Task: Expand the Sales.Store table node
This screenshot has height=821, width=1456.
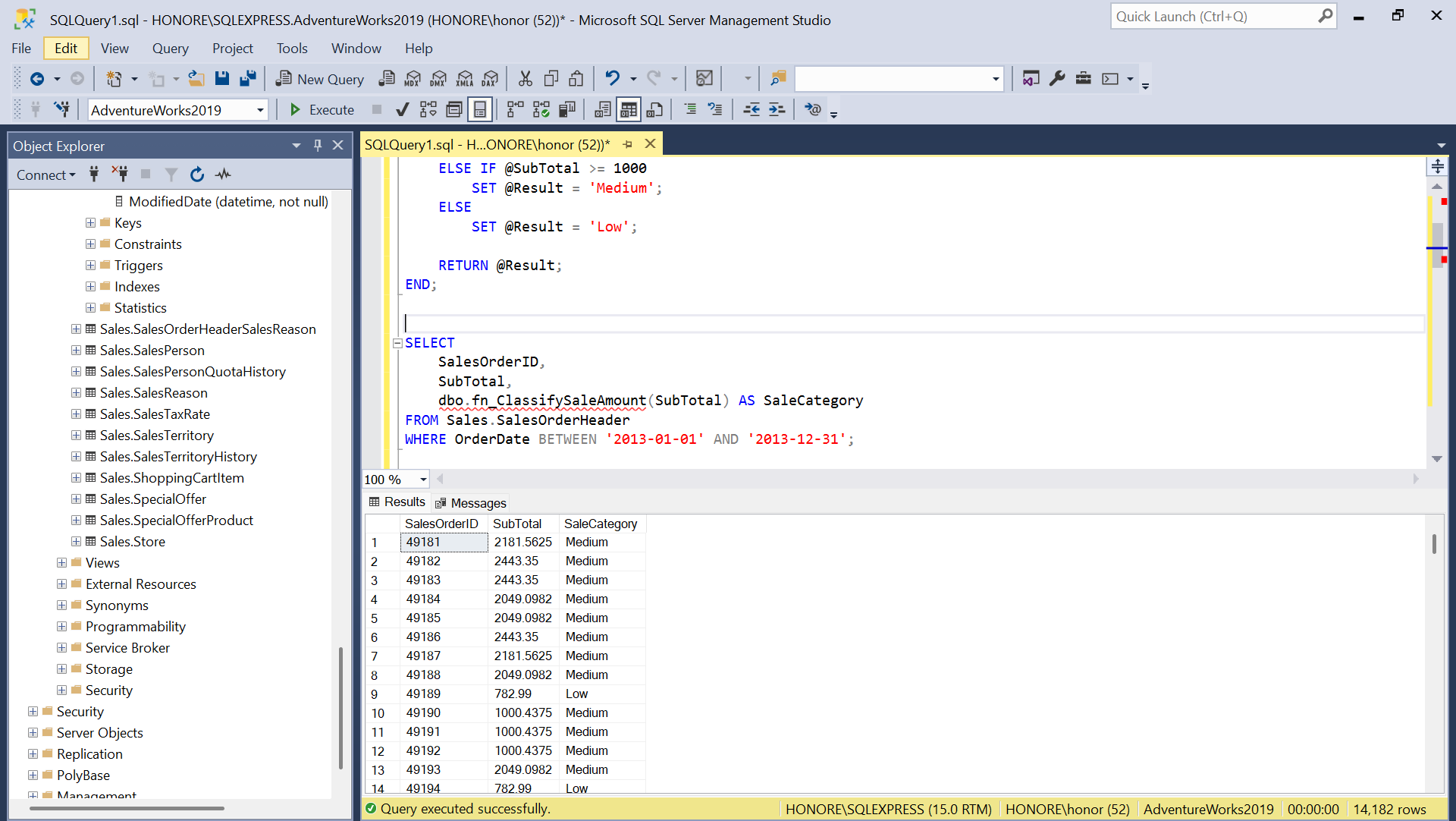Action: (76, 542)
